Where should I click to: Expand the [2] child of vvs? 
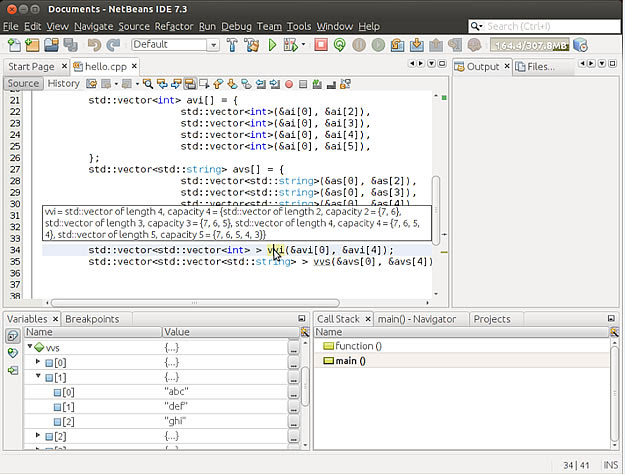(38, 435)
